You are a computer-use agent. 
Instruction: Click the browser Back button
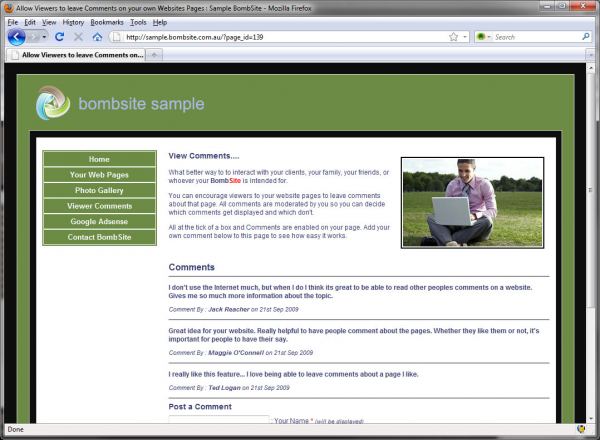[x=16, y=36]
